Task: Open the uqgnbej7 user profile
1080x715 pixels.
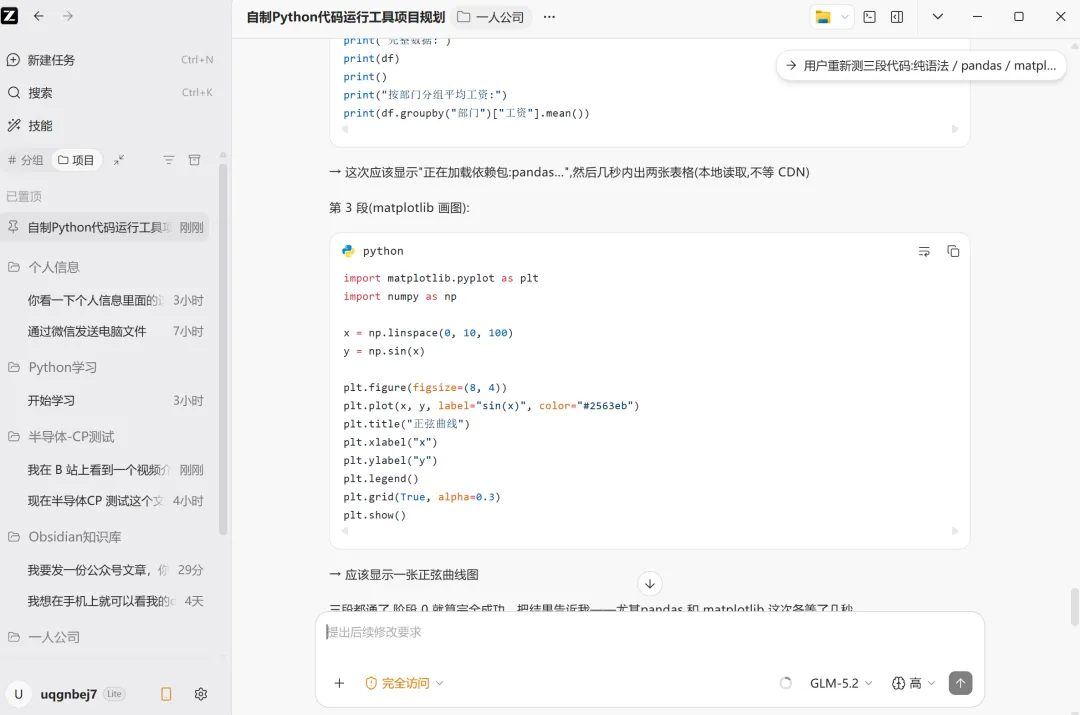Action: (68, 694)
